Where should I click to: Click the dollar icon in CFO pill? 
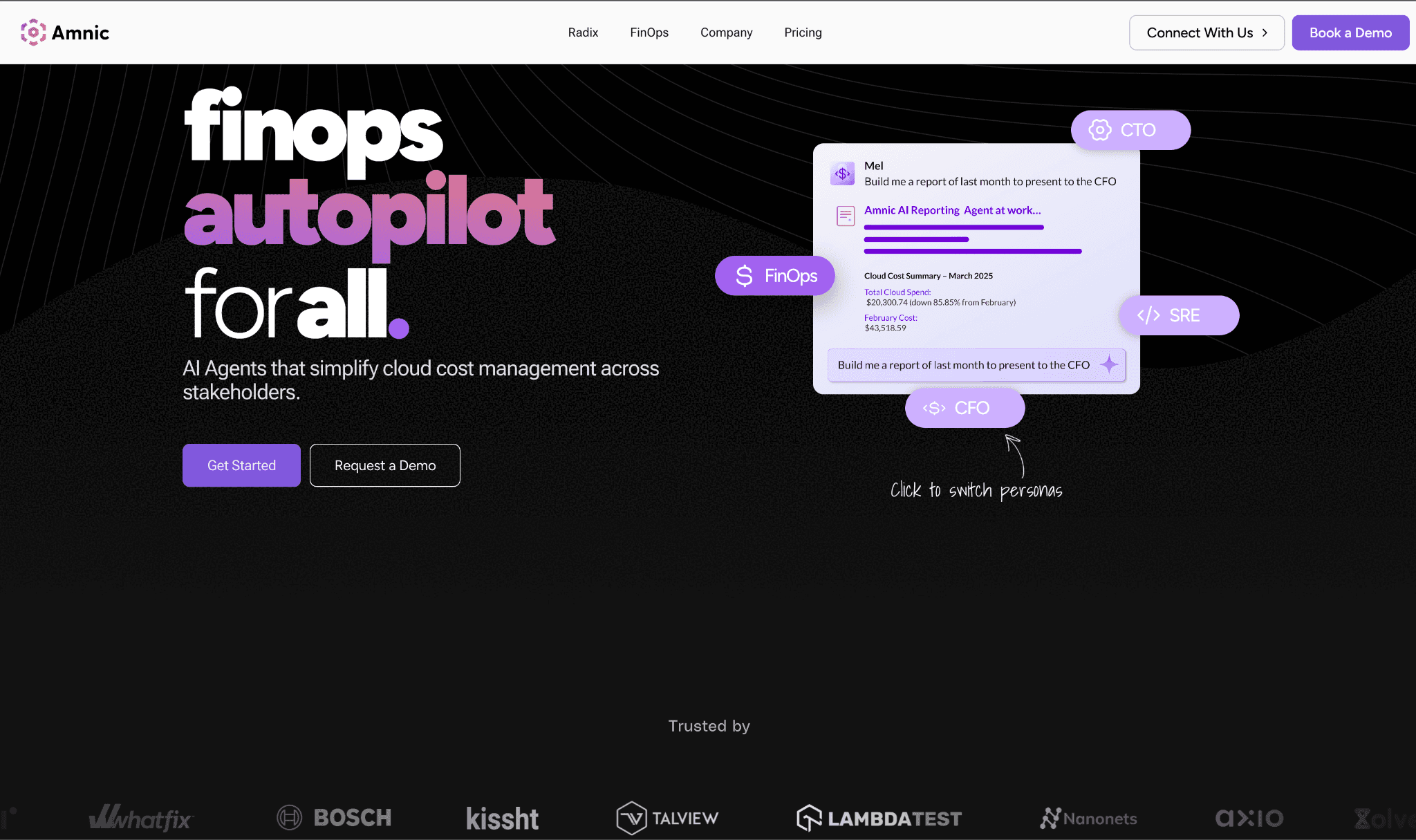934,408
